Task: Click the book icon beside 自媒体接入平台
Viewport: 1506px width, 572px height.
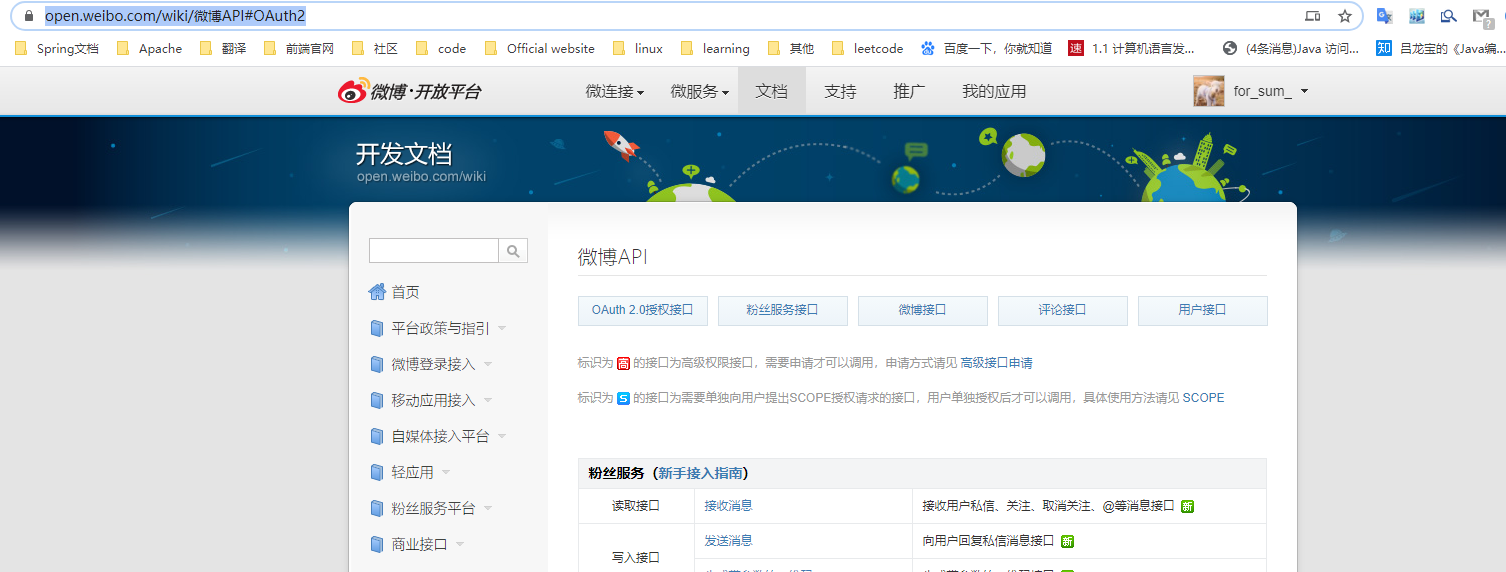Action: click(x=377, y=436)
